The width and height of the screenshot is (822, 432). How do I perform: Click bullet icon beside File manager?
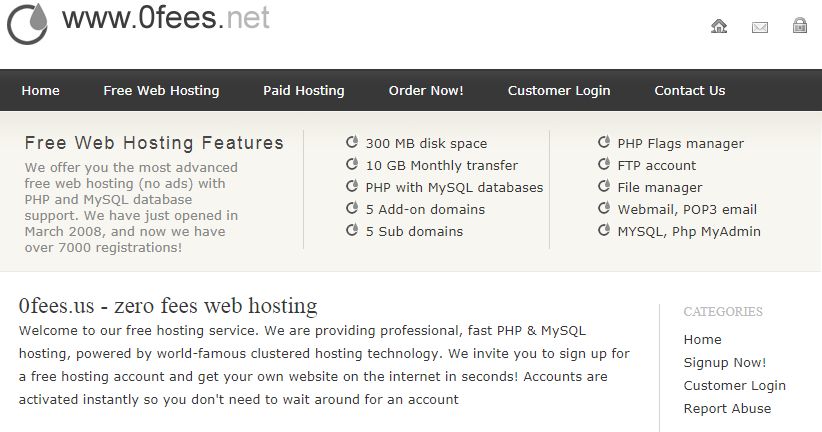click(x=604, y=186)
